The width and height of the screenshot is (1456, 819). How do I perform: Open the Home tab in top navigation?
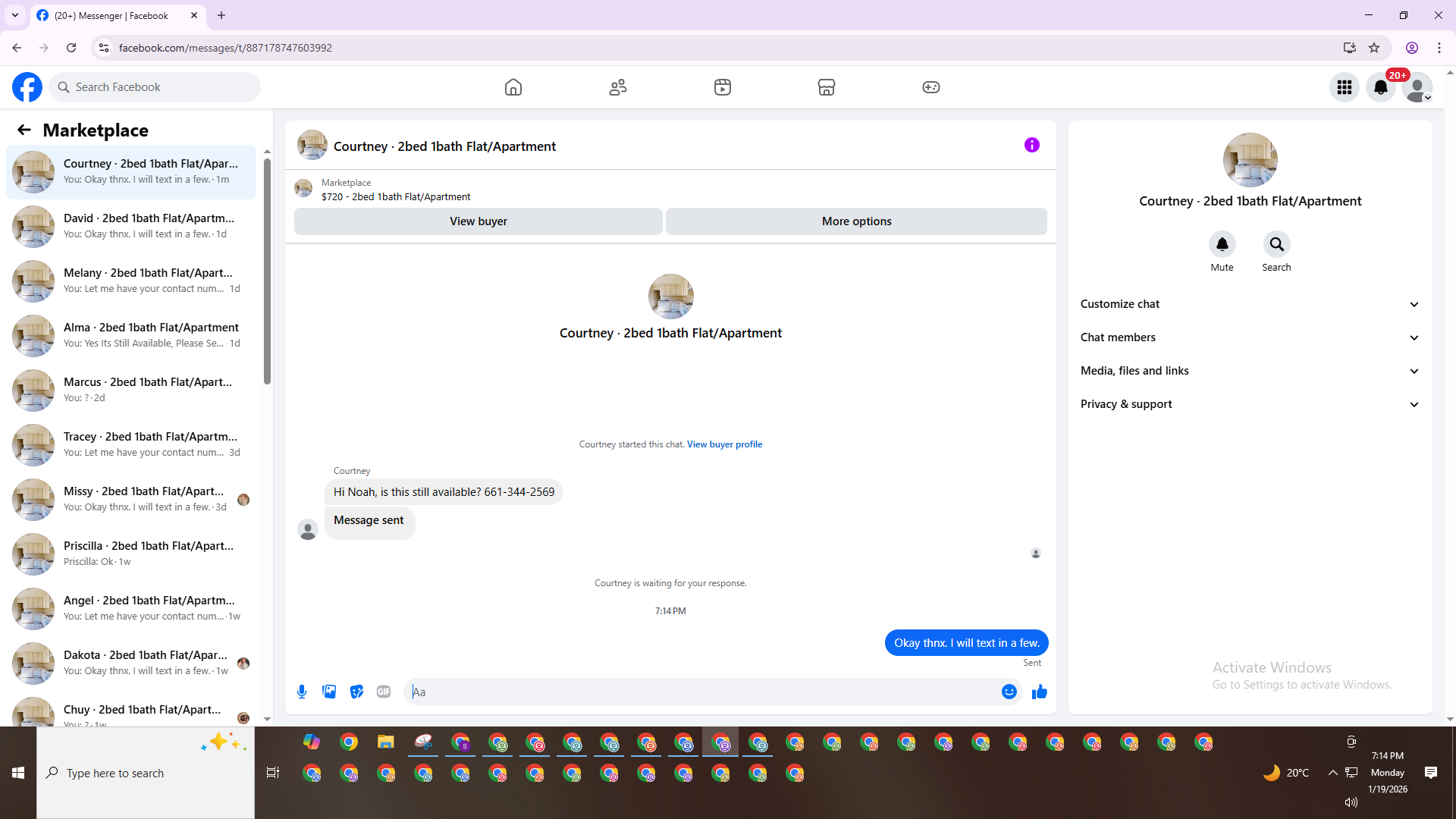pyautogui.click(x=513, y=87)
